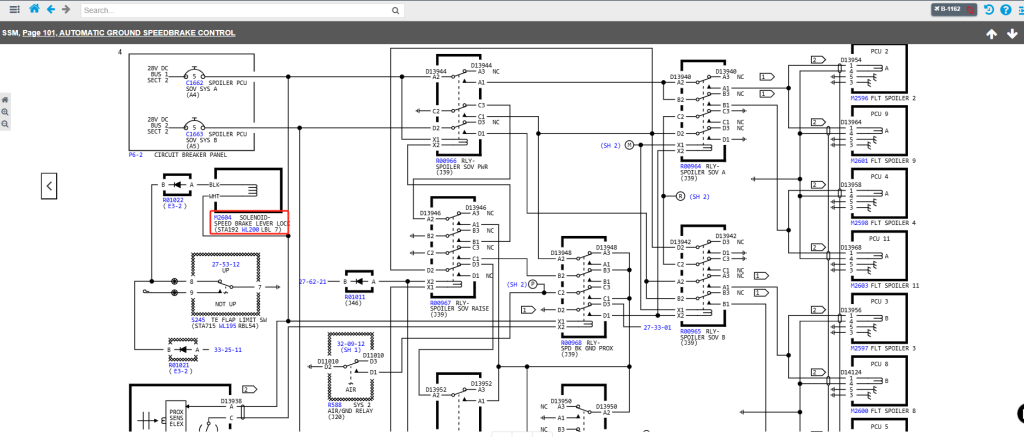Open the M2596 FLT spoiler 2 link

coord(859,98)
